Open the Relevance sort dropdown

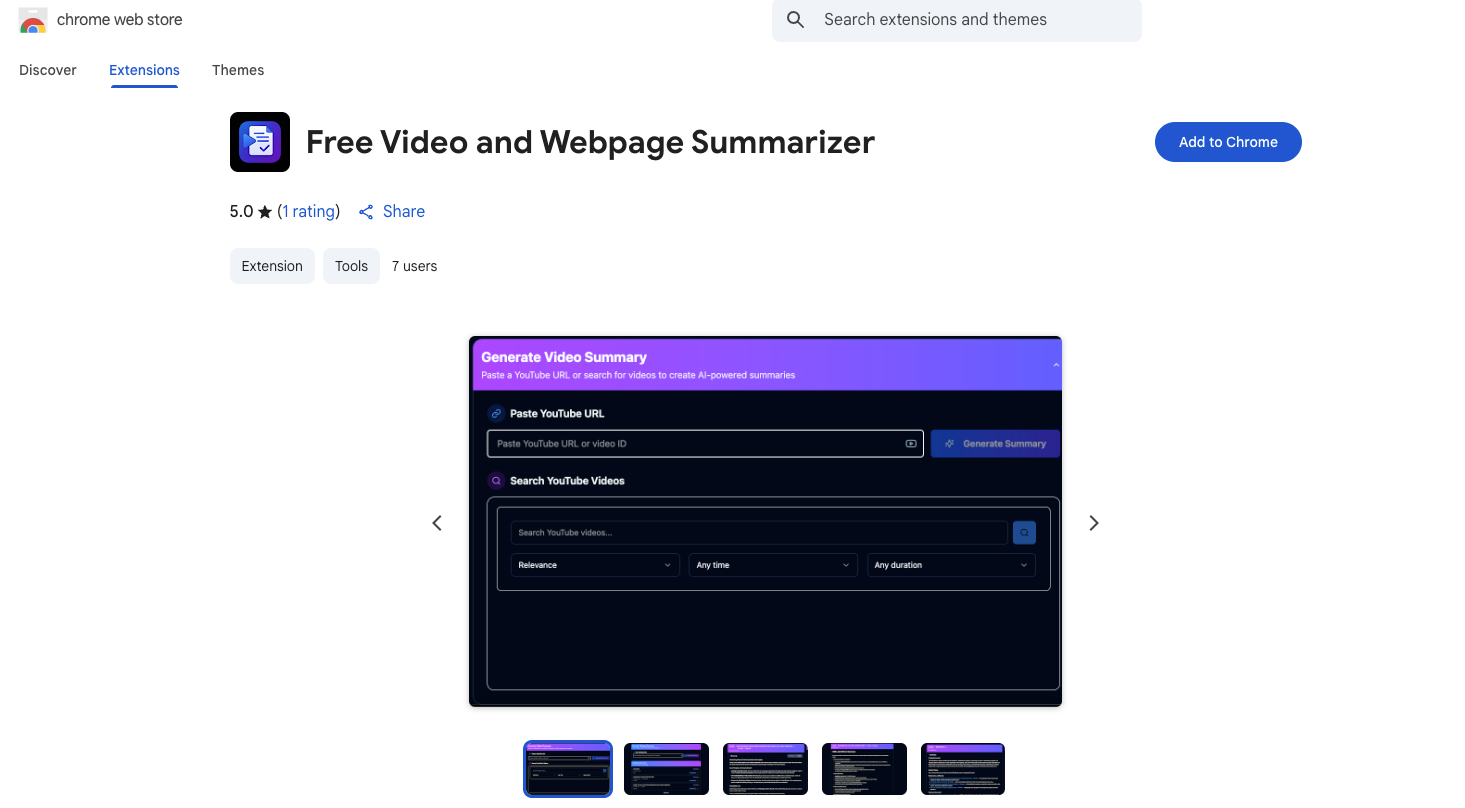tap(594, 565)
